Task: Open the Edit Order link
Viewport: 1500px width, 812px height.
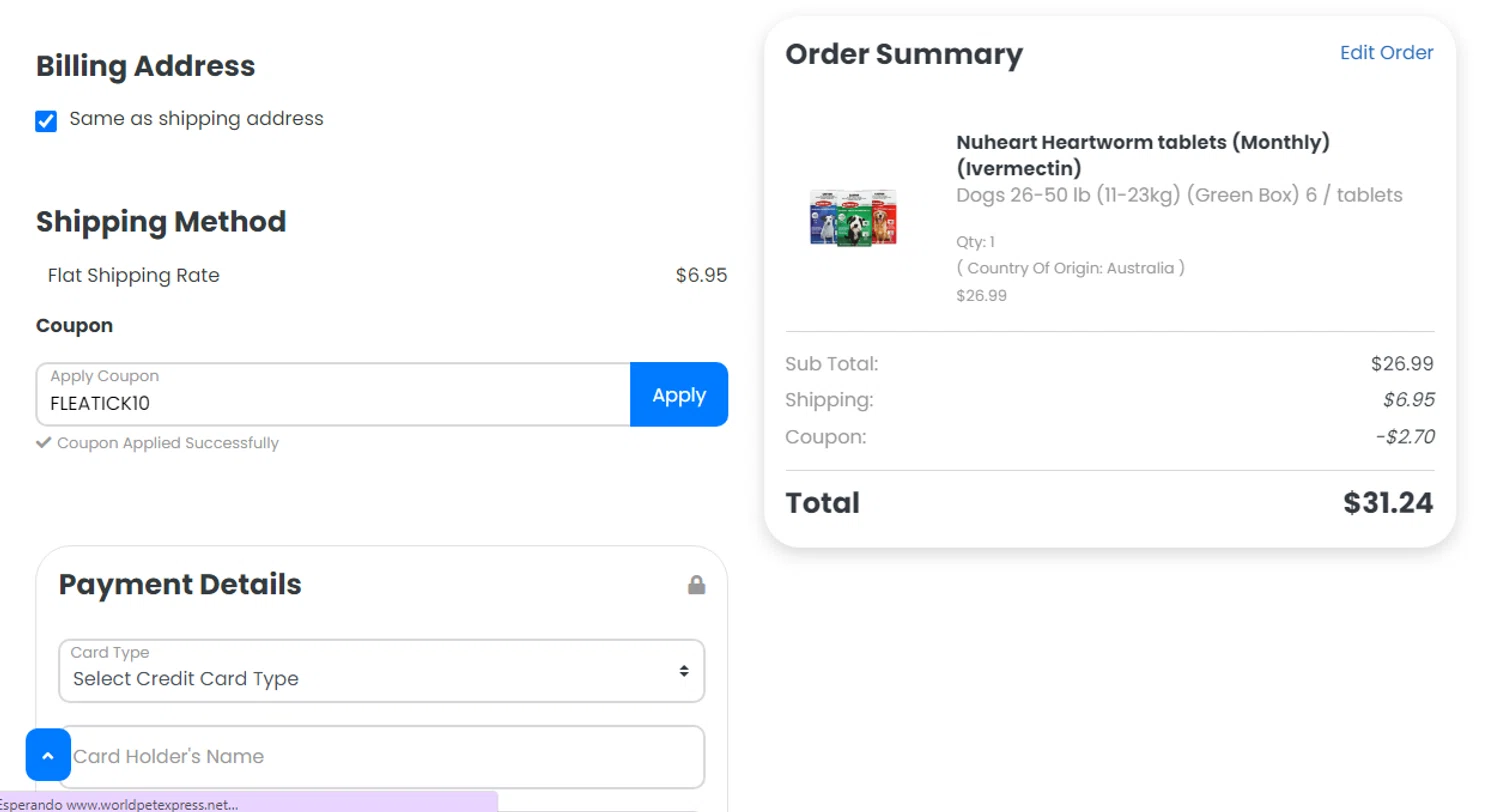Action: click(1386, 53)
